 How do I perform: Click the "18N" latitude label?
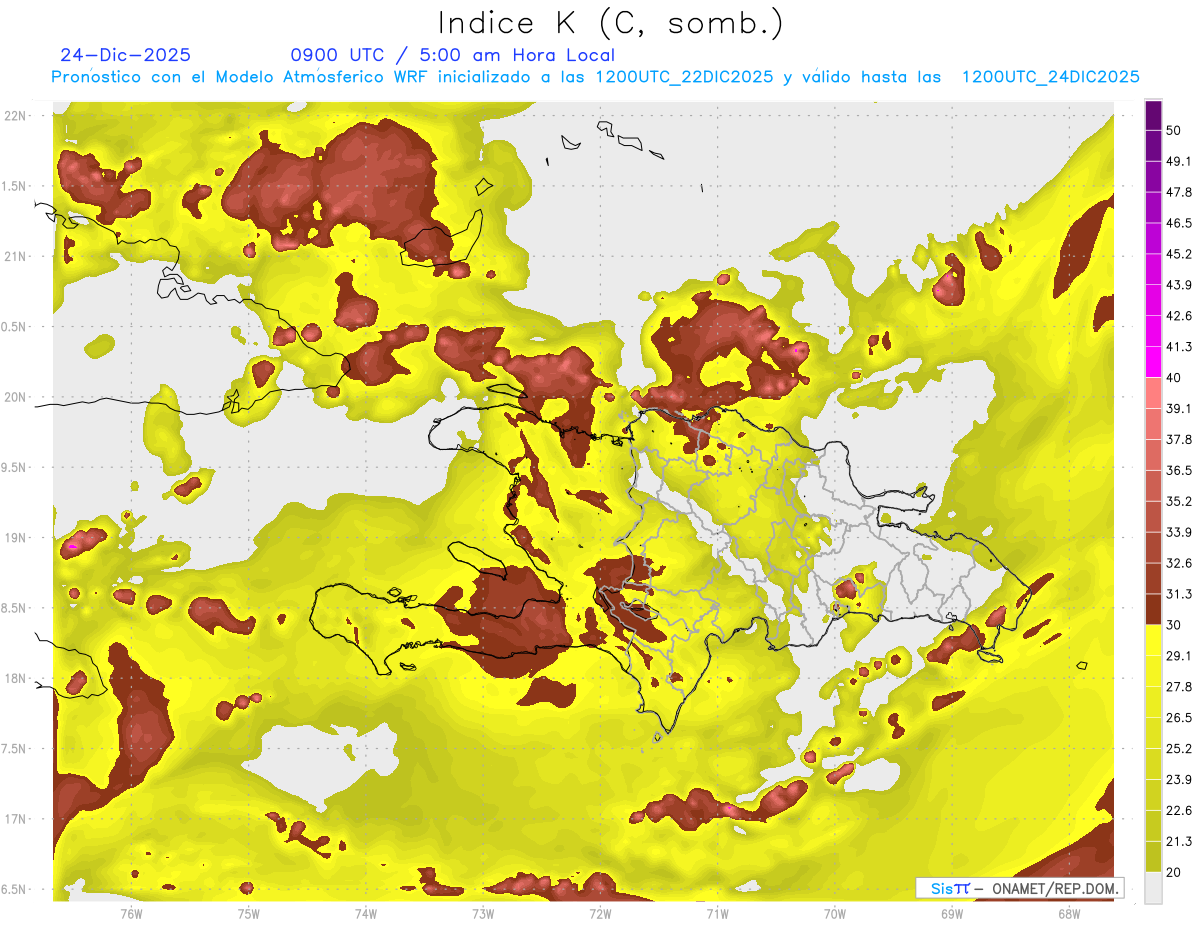coord(15,679)
